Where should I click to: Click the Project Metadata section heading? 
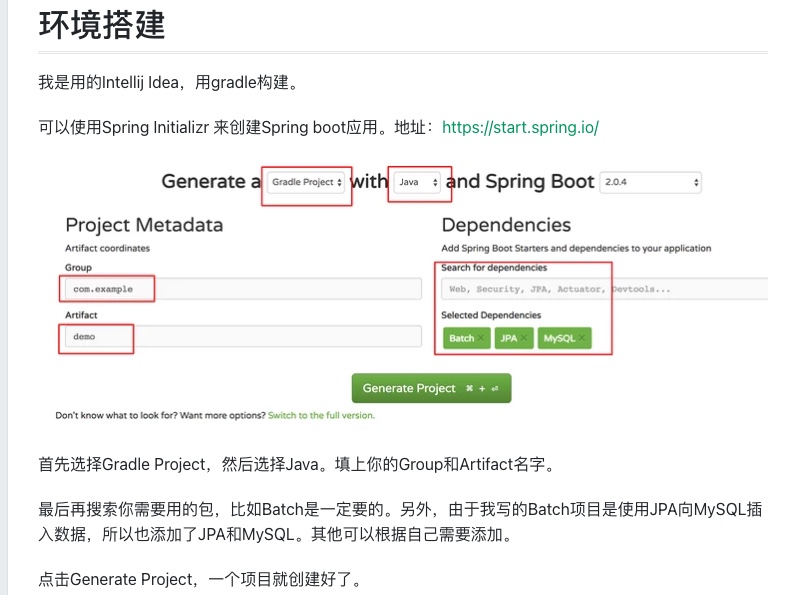pos(144,225)
